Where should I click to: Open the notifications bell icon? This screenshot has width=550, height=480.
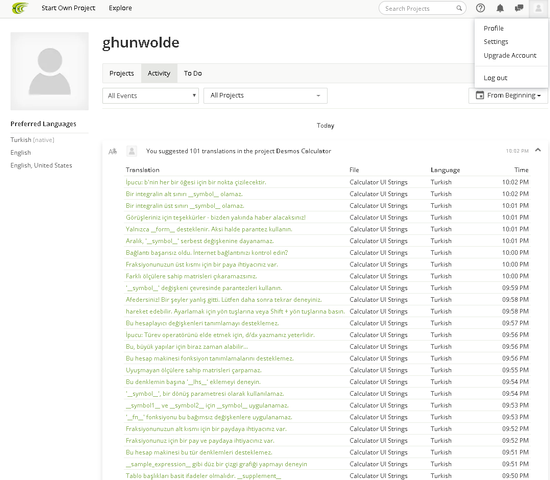[500, 8]
